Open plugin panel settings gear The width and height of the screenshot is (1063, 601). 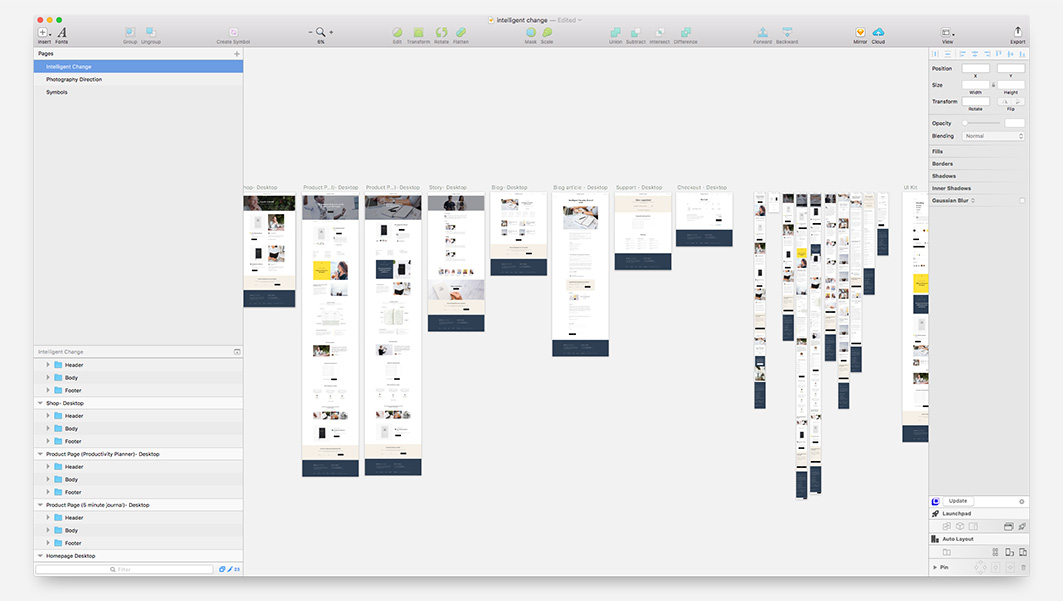tap(1022, 501)
